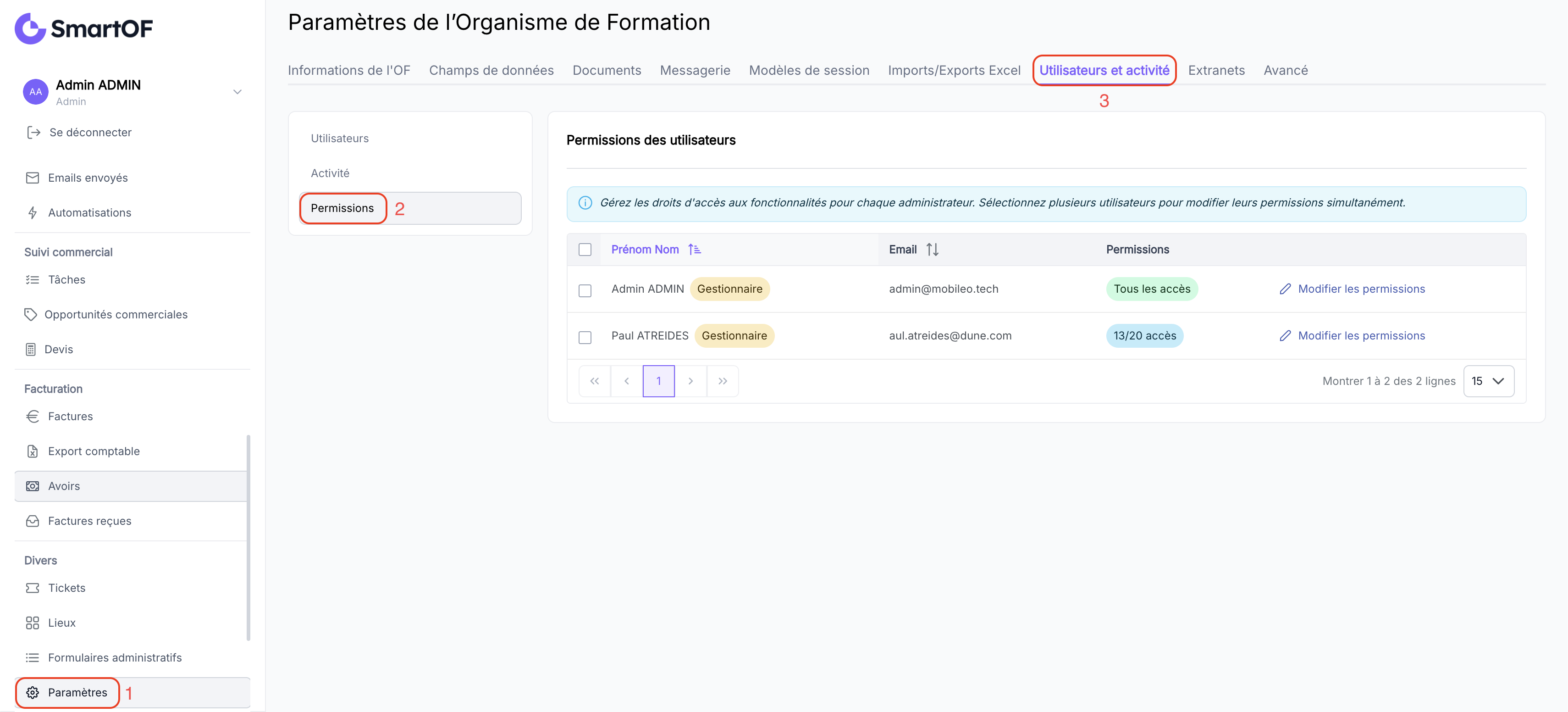Check the Admin ADMIN row checkbox
This screenshot has height=712, width=1568.
tap(585, 290)
